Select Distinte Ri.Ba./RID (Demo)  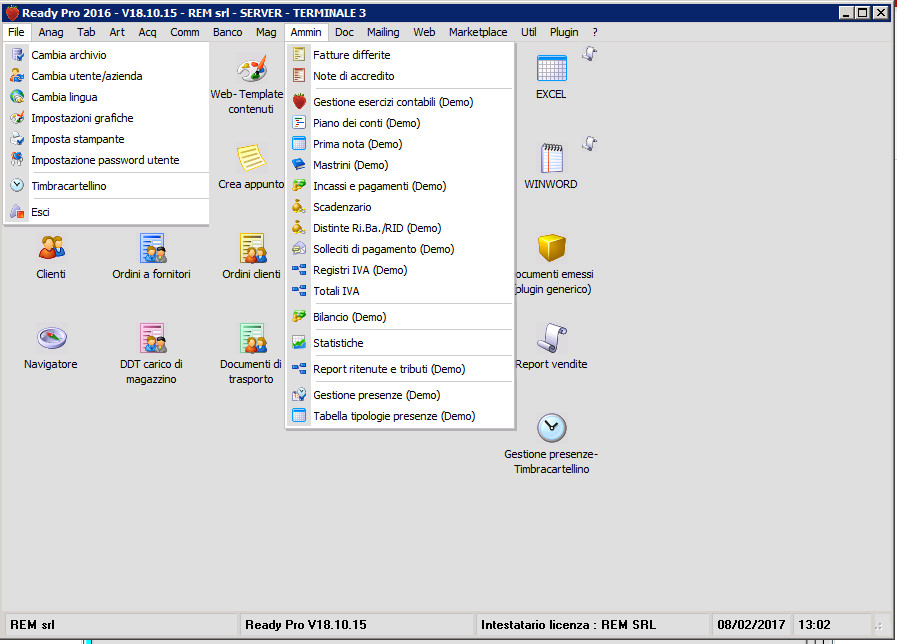(400, 228)
